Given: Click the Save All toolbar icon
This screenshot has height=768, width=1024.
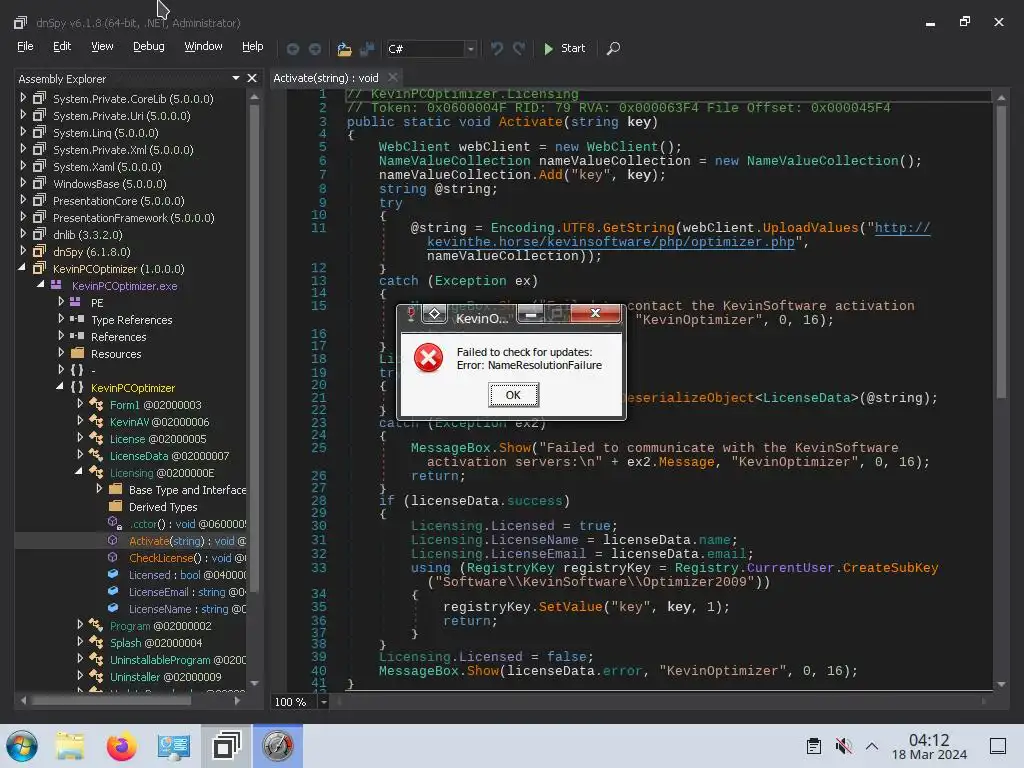Looking at the screenshot, I should coord(367,49).
